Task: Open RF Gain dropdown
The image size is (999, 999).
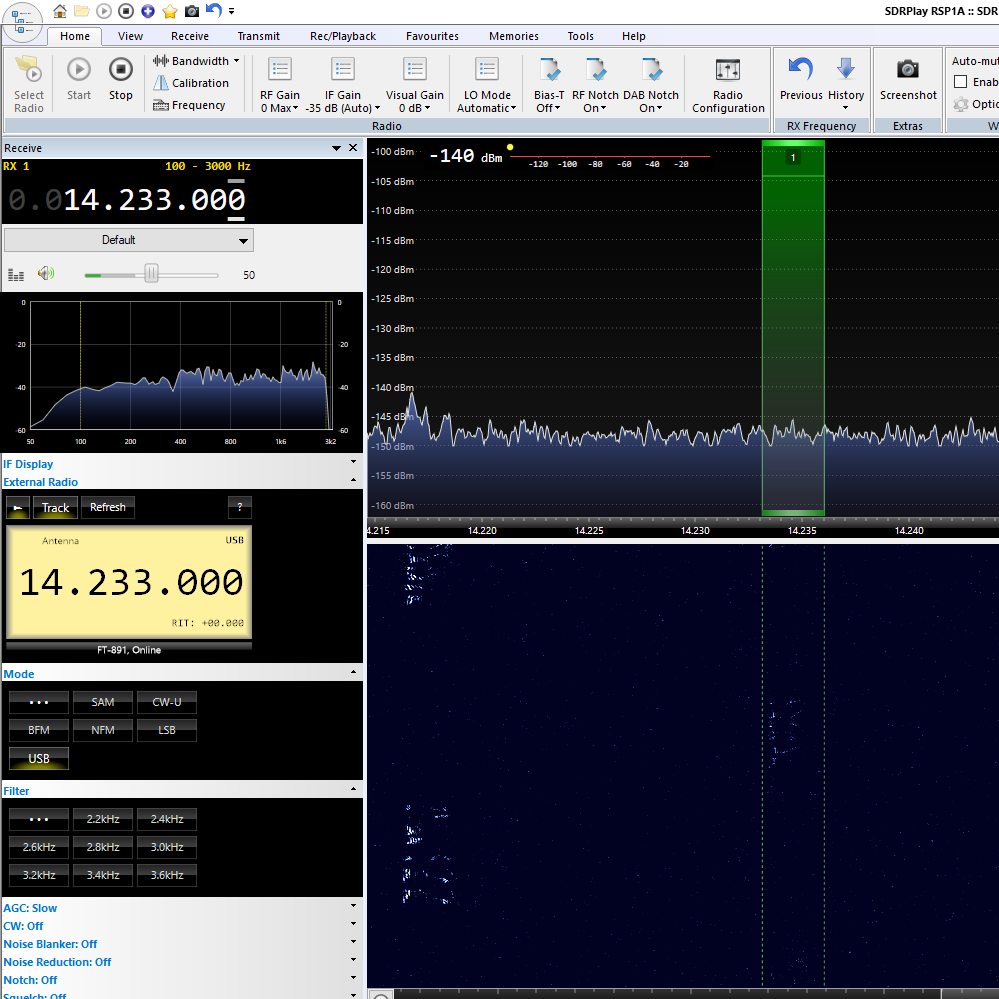Action: pyautogui.click(x=280, y=84)
